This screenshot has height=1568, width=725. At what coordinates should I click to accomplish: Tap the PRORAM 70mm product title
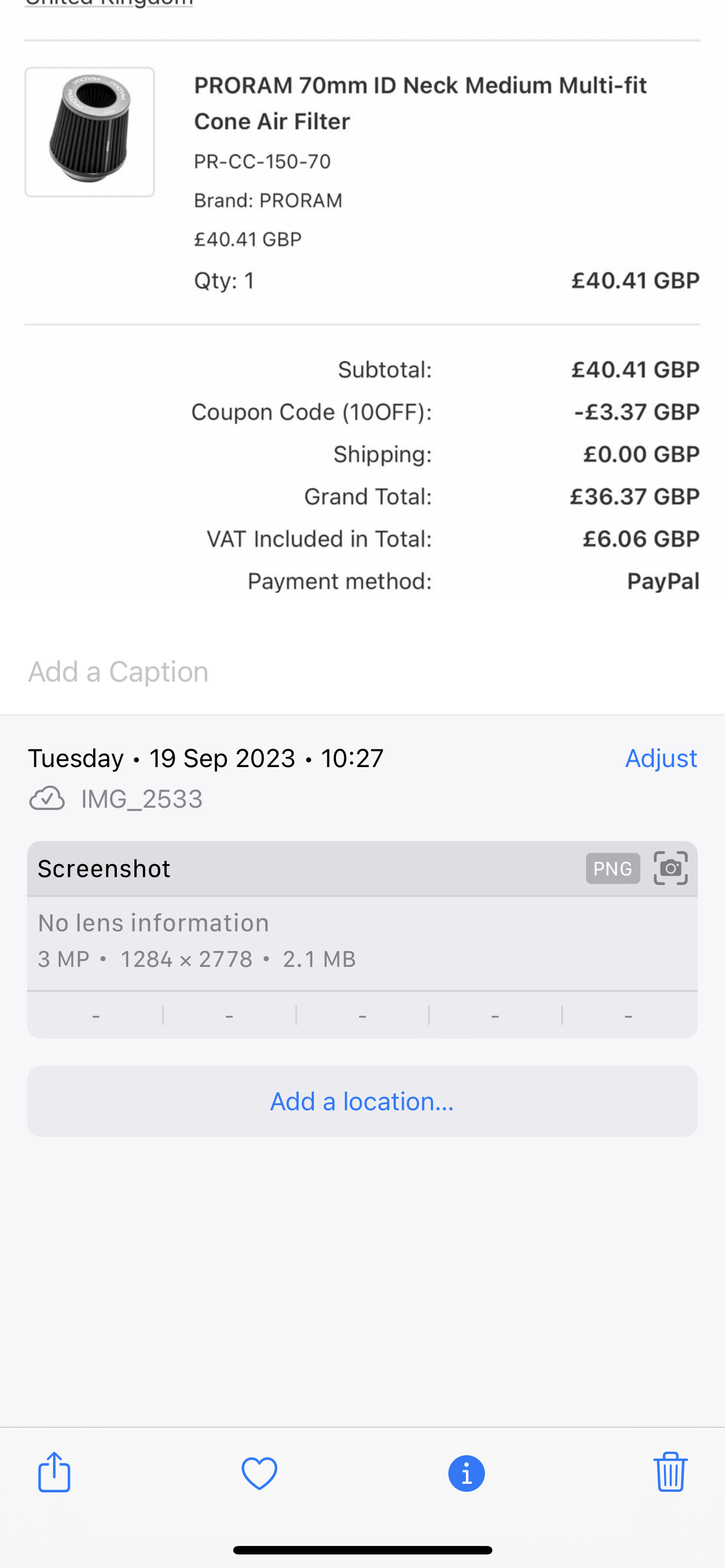click(x=420, y=103)
